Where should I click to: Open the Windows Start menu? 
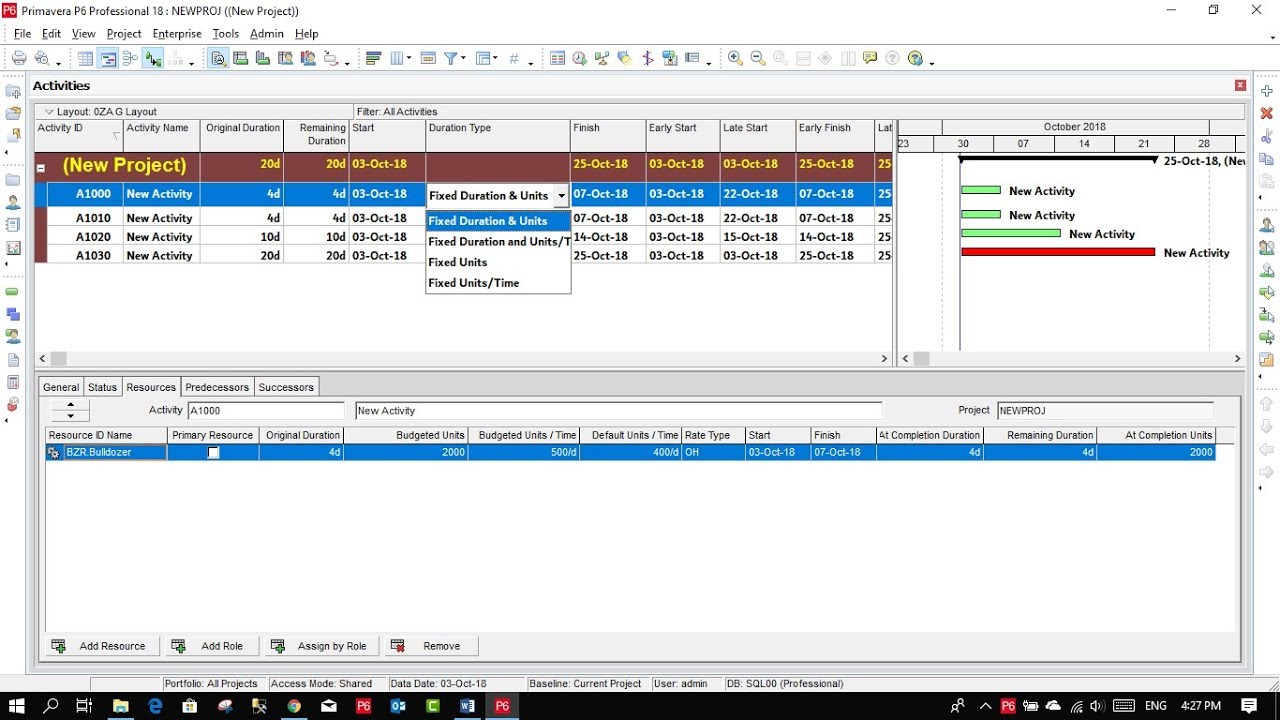[17, 706]
